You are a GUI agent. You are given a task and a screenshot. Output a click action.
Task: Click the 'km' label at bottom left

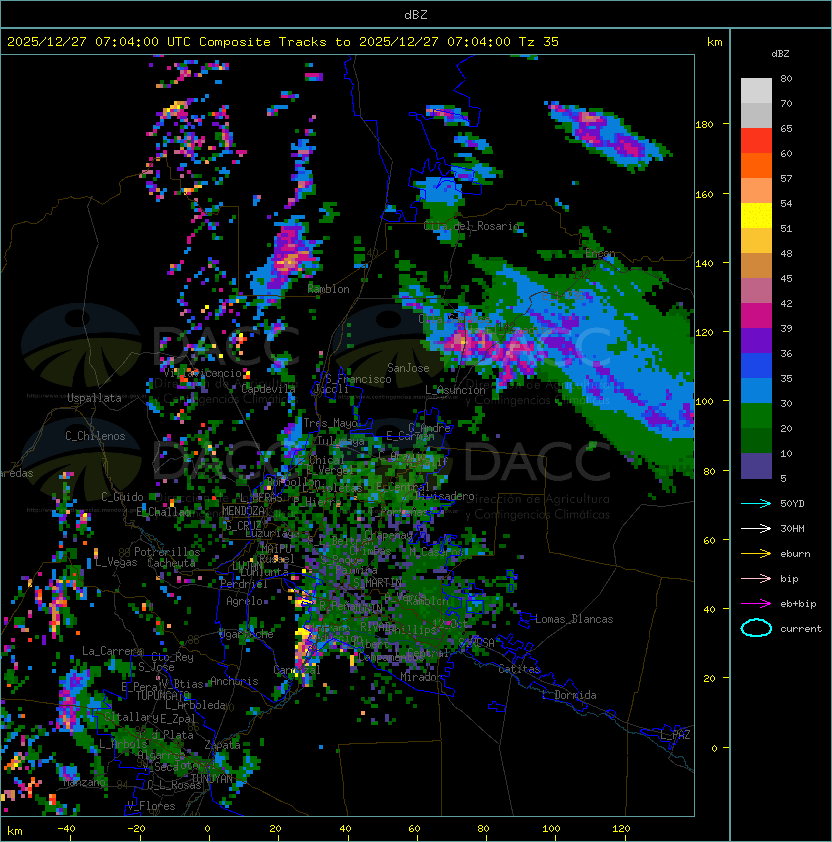(15, 831)
